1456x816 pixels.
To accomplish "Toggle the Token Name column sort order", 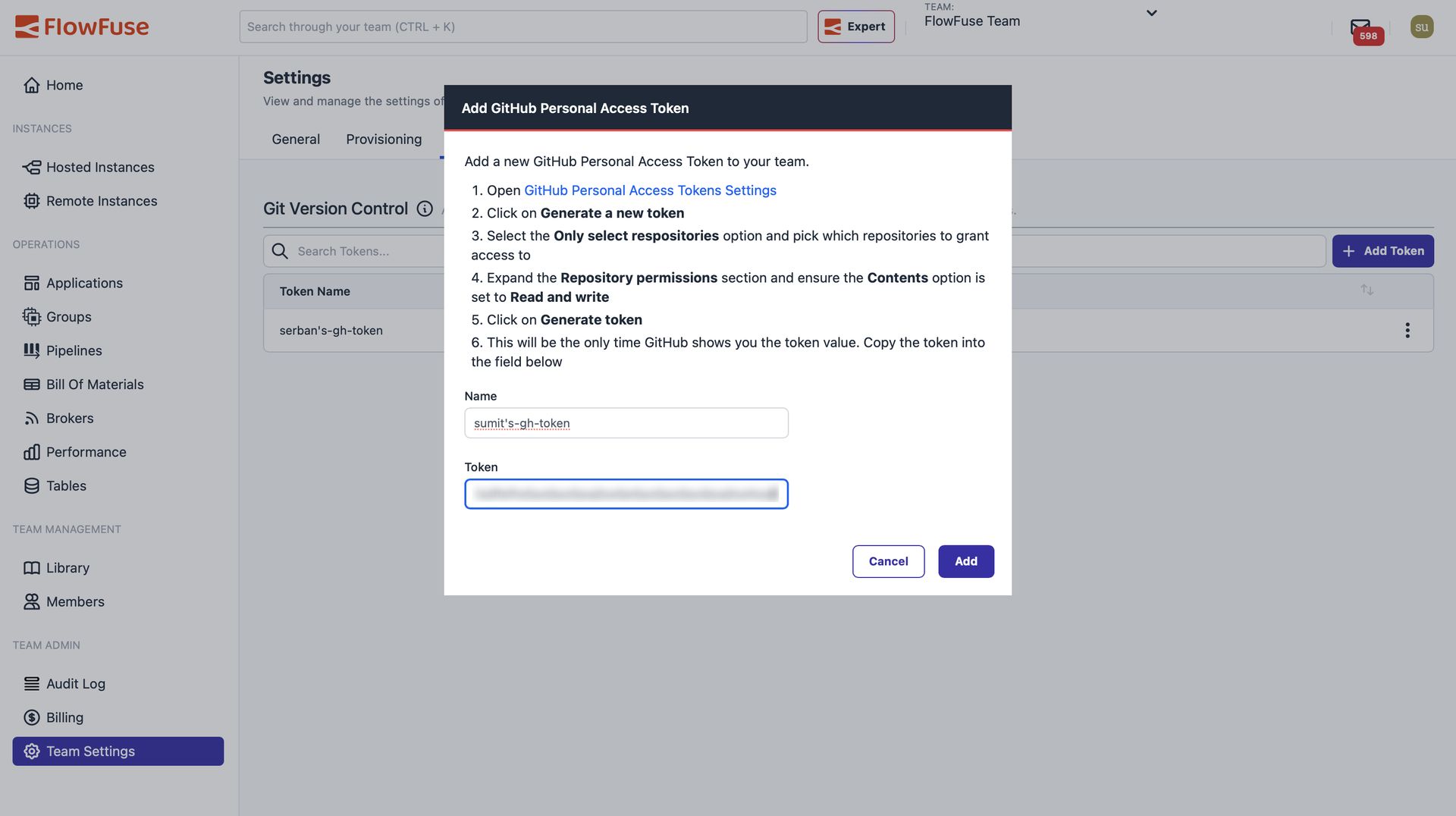I will pyautogui.click(x=1367, y=290).
